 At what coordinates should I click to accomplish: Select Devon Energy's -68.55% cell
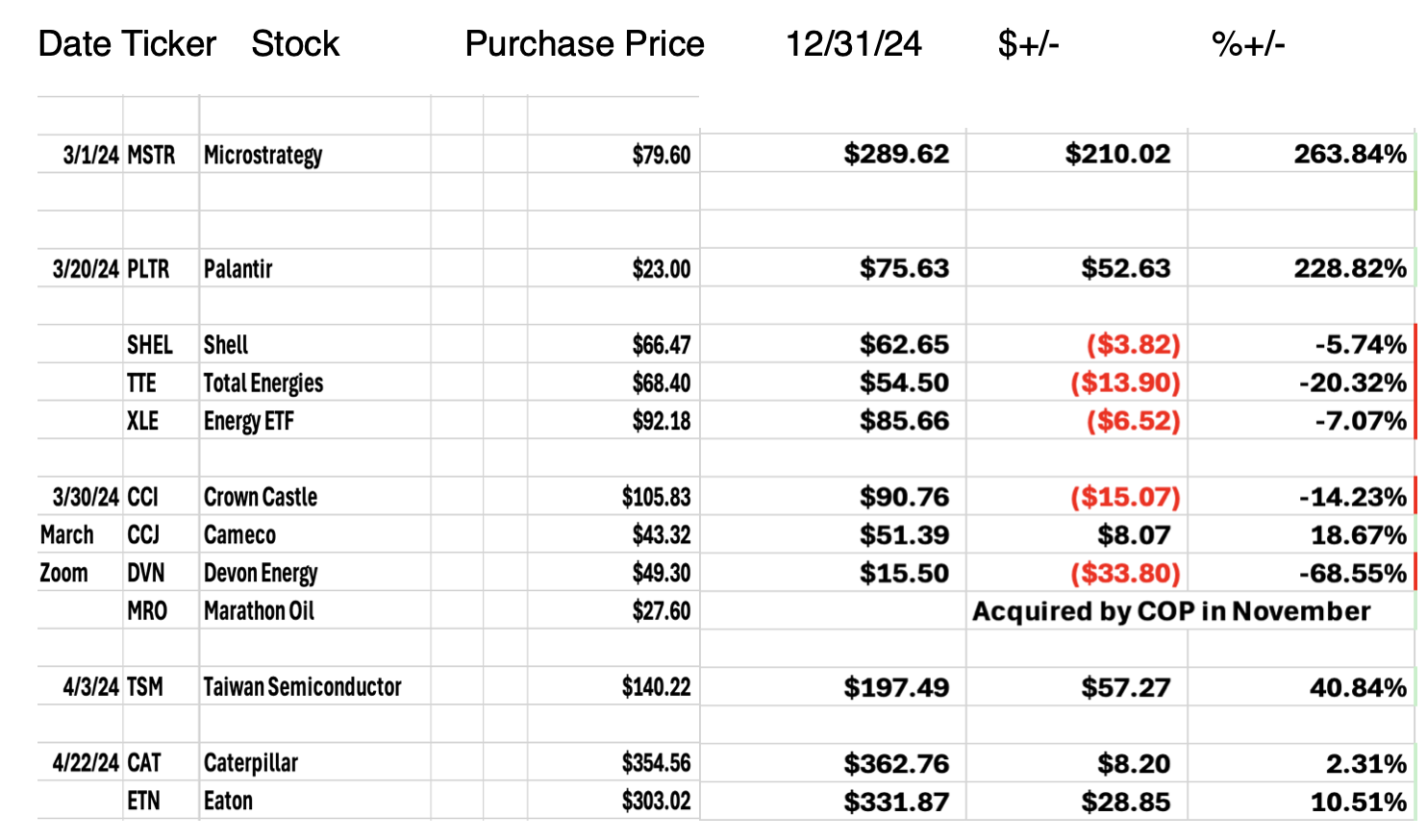coord(1352,574)
